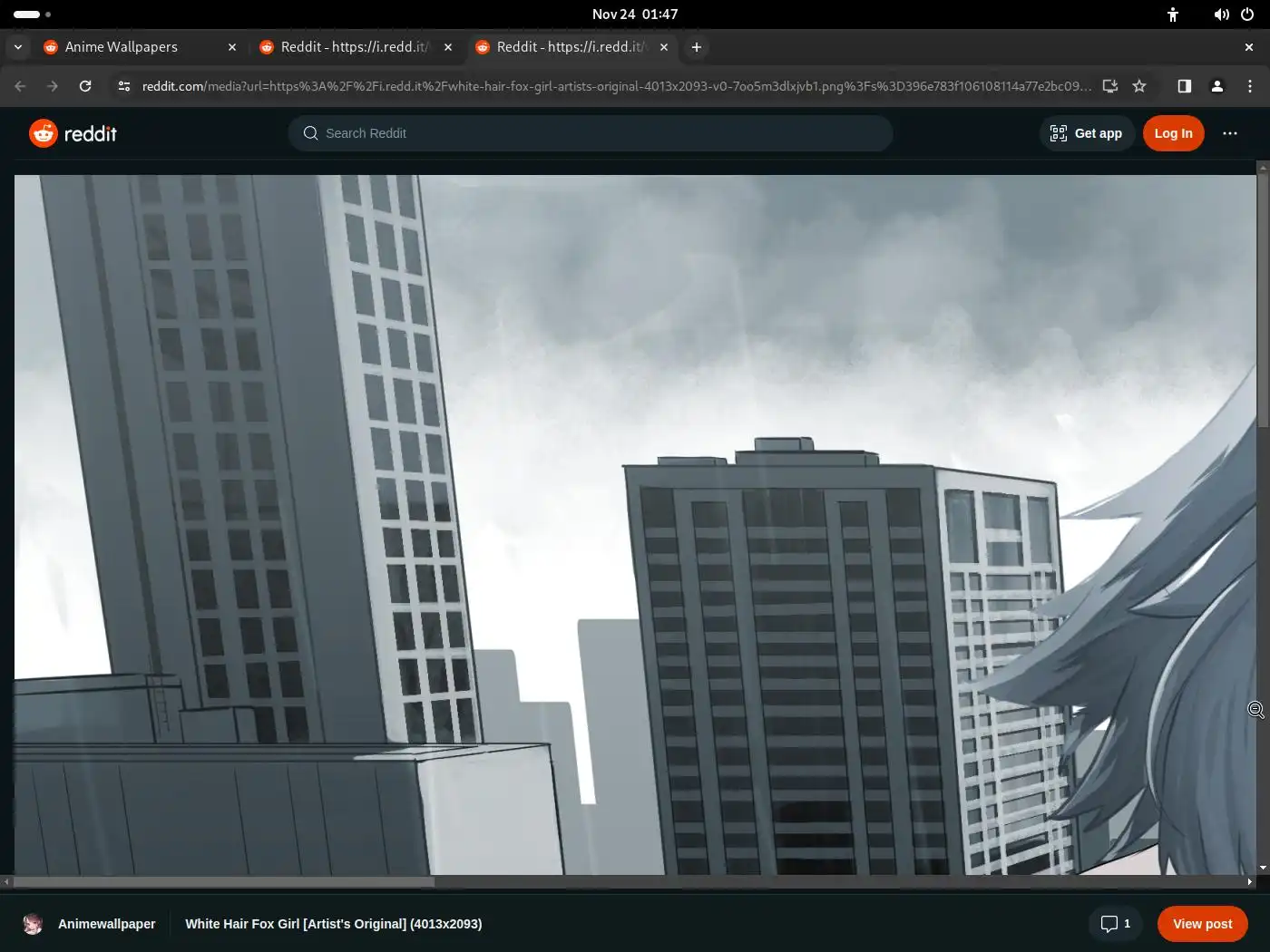The height and width of the screenshot is (952, 1270).
Task: Open the comments button showing 1
Action: tap(1116, 924)
